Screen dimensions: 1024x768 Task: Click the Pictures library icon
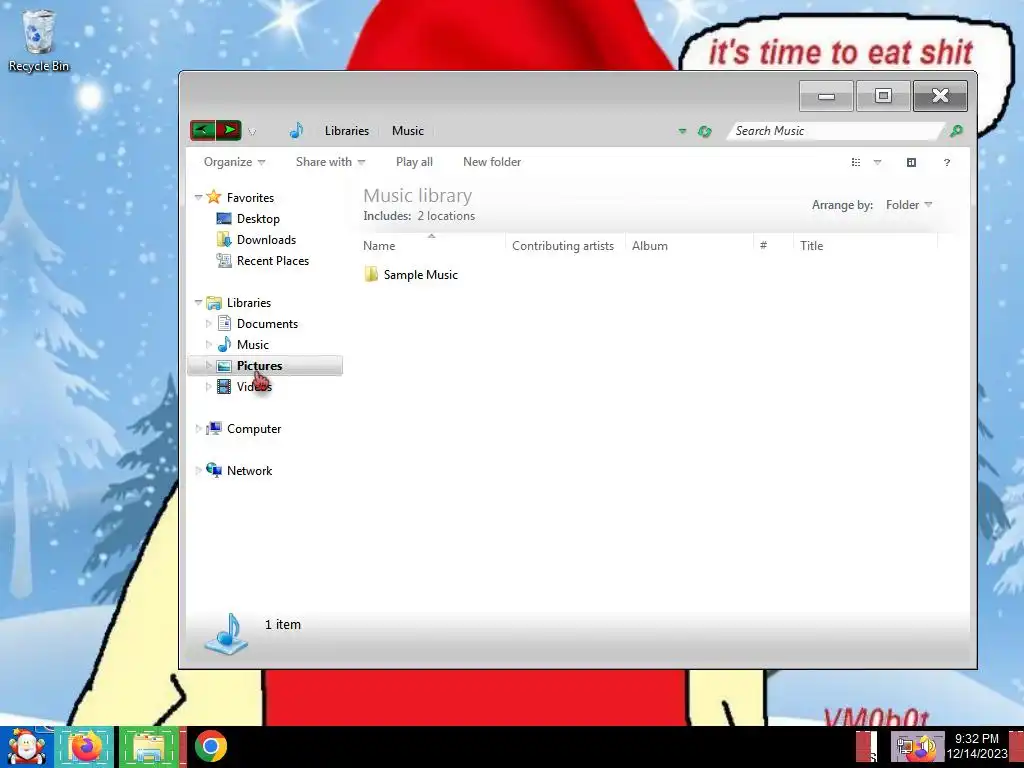223,366
